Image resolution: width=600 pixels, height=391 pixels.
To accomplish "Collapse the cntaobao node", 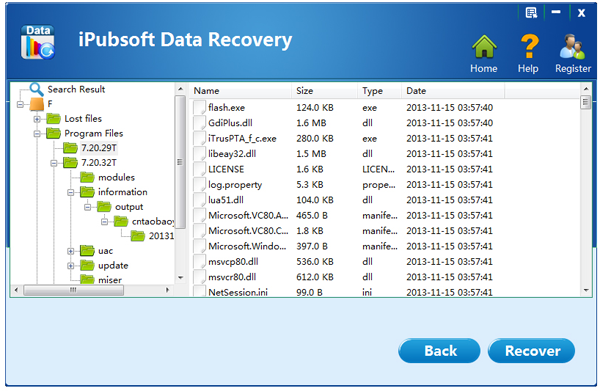I will coord(104,222).
